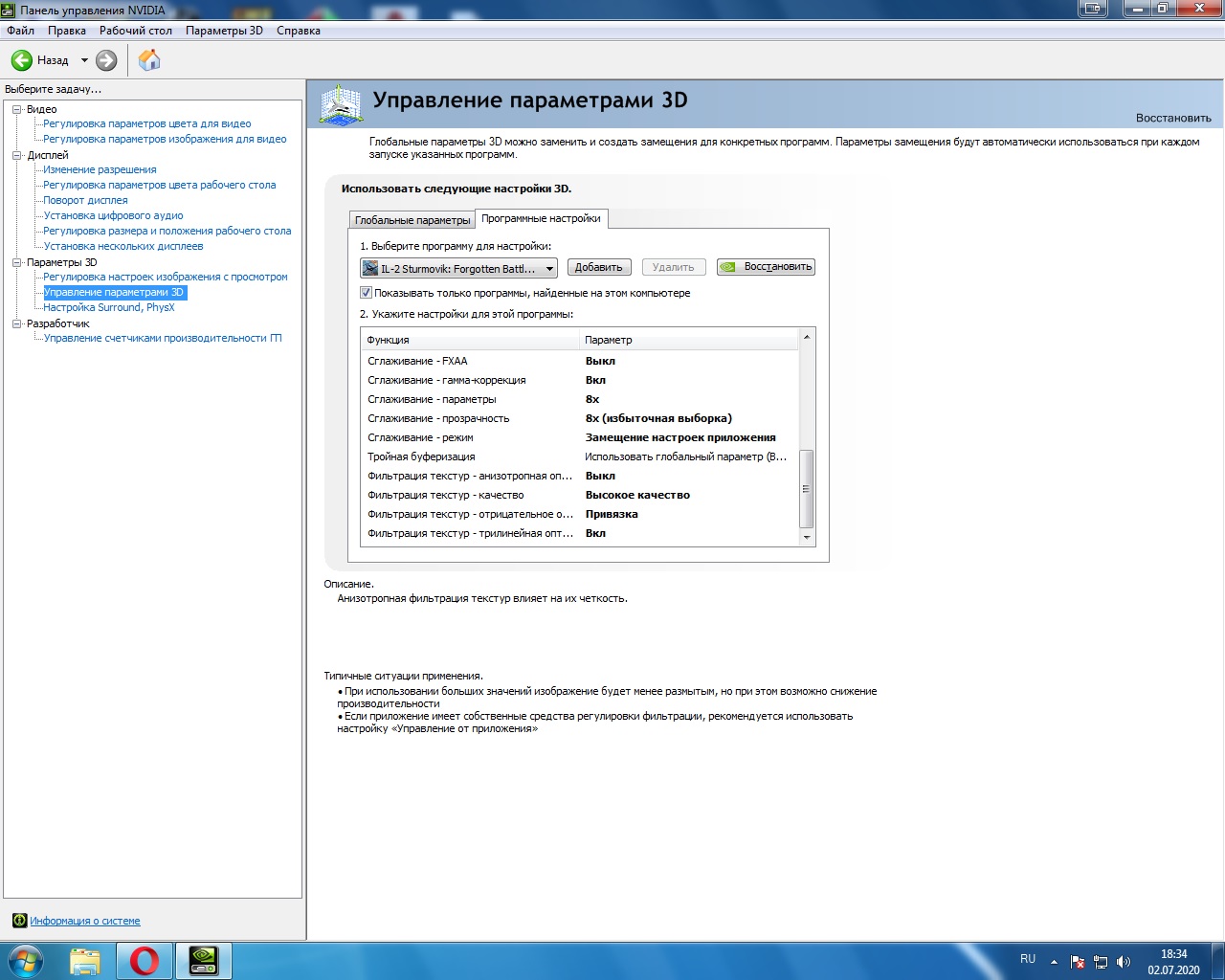
Task: Switch to the Глобальные параметры tab
Action: pos(412,220)
